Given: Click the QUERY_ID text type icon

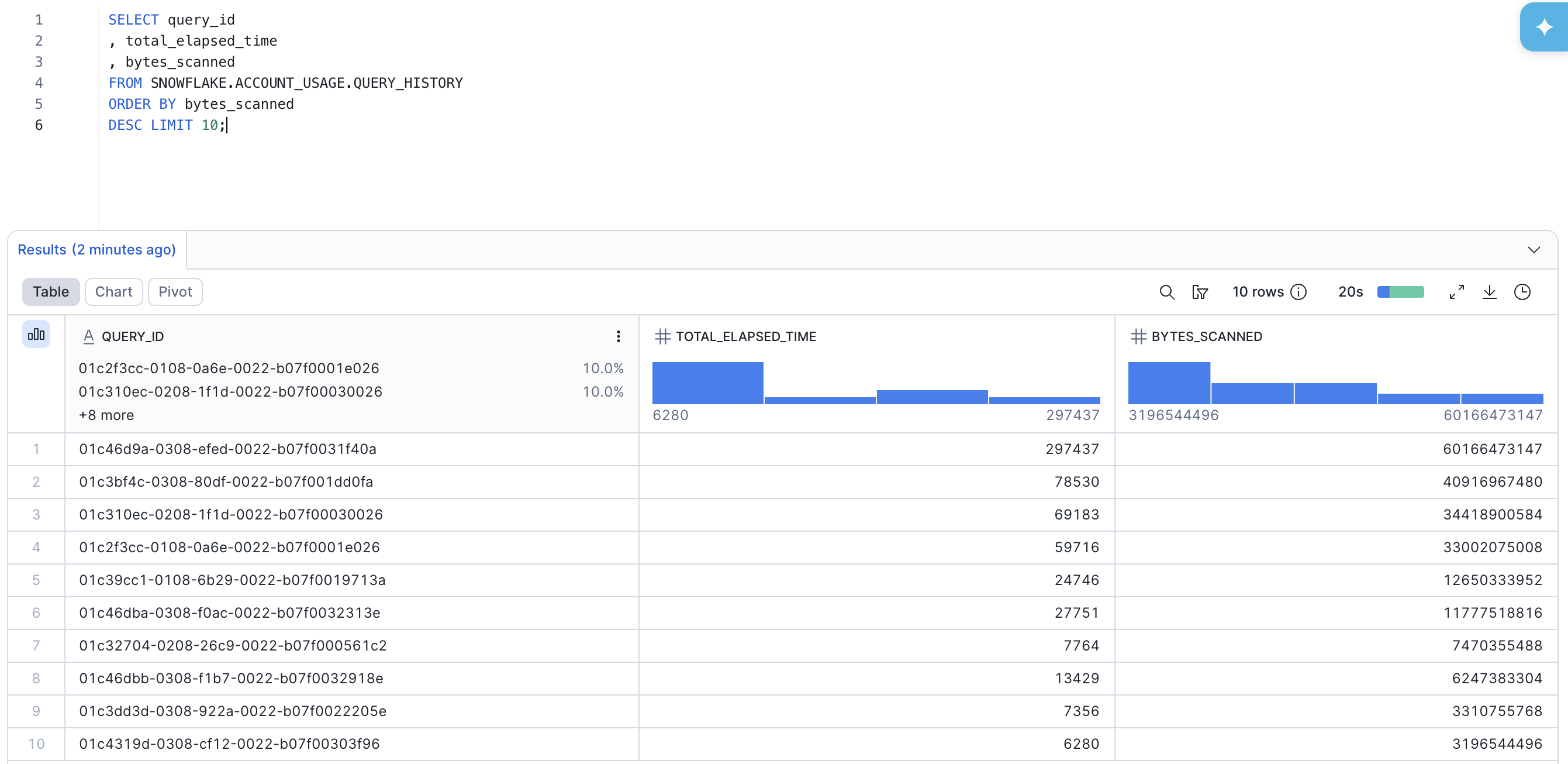Looking at the screenshot, I should pyautogui.click(x=88, y=336).
